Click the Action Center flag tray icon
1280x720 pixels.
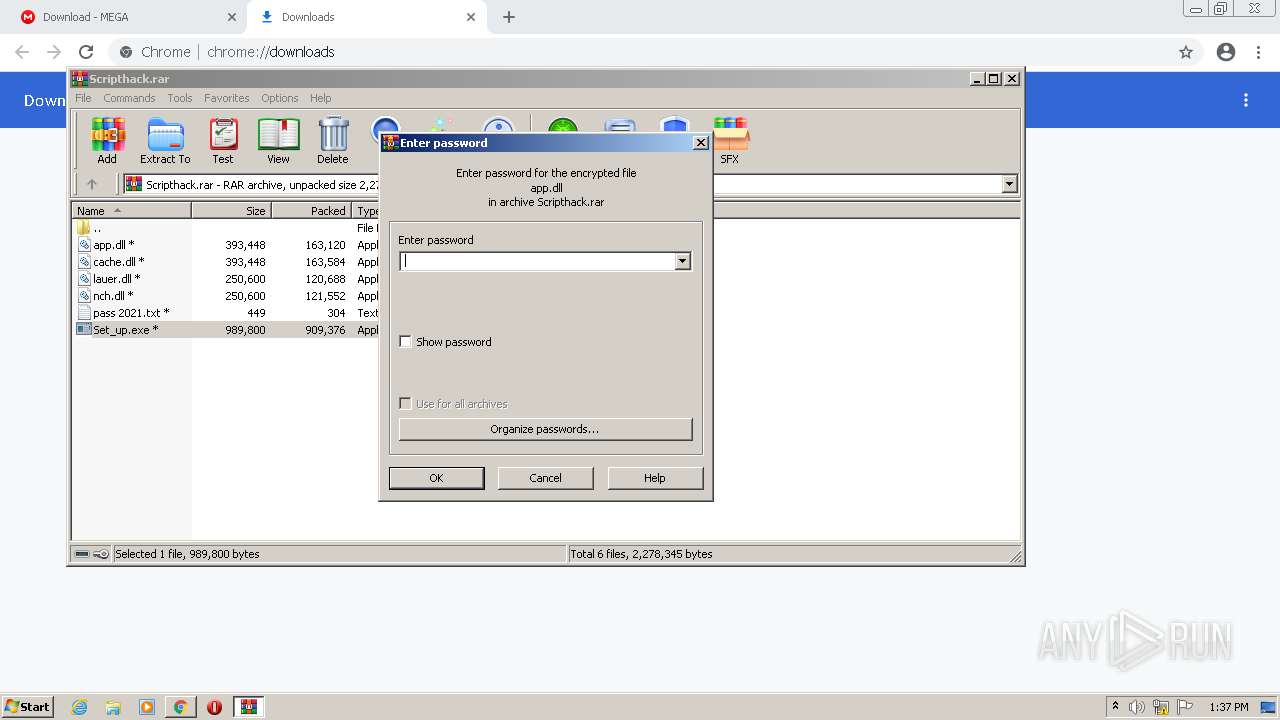(x=1183, y=707)
